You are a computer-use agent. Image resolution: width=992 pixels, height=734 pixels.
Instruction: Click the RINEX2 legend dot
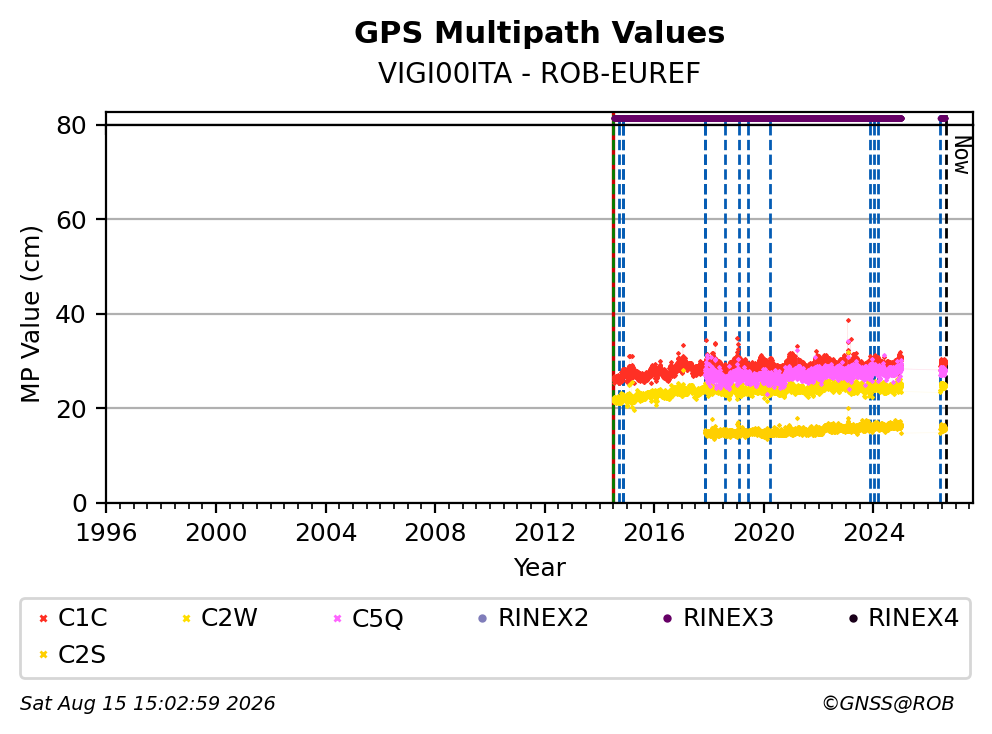pos(483,618)
